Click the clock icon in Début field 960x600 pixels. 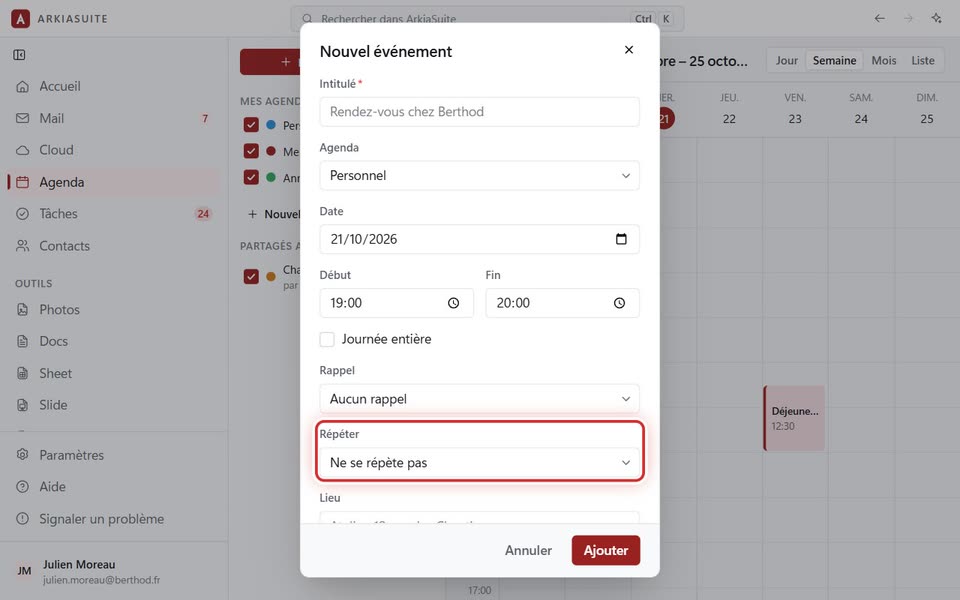point(453,303)
